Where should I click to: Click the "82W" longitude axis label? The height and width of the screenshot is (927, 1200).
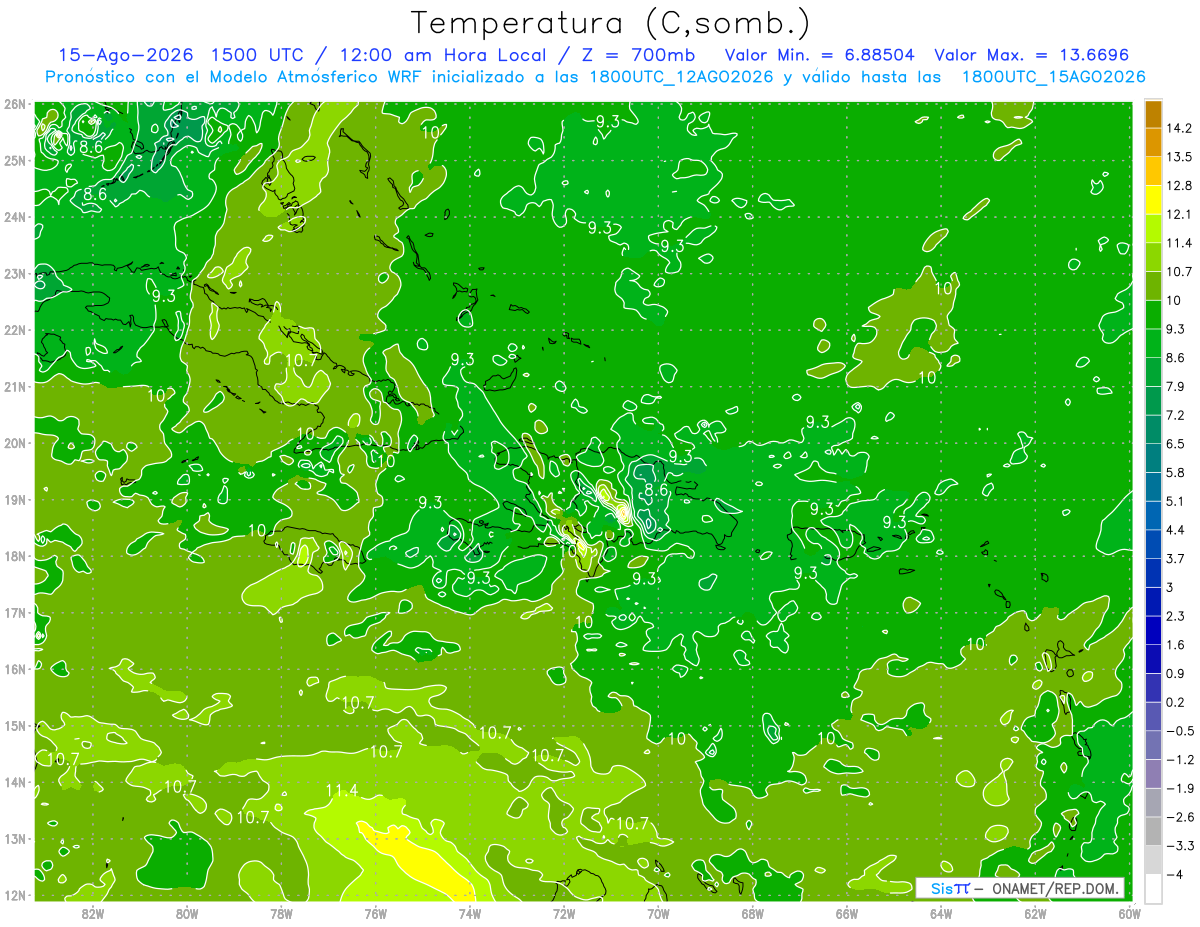(93, 912)
